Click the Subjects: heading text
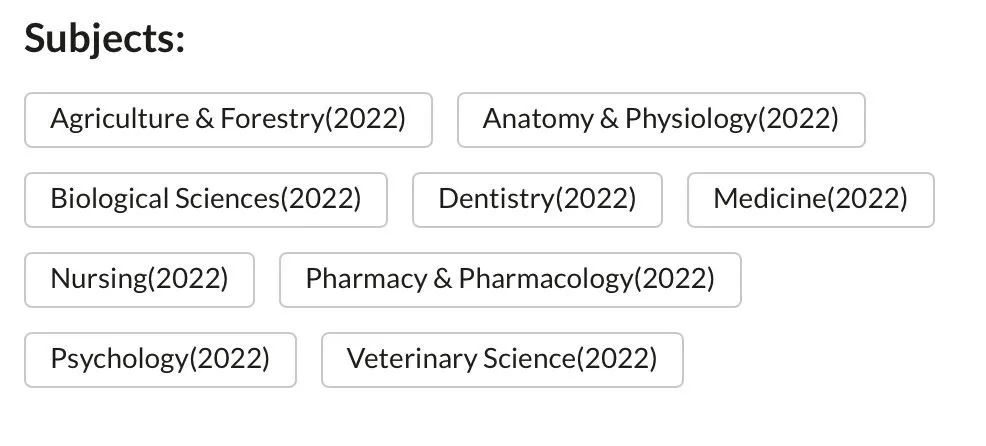This screenshot has width=986, height=446. coord(105,39)
